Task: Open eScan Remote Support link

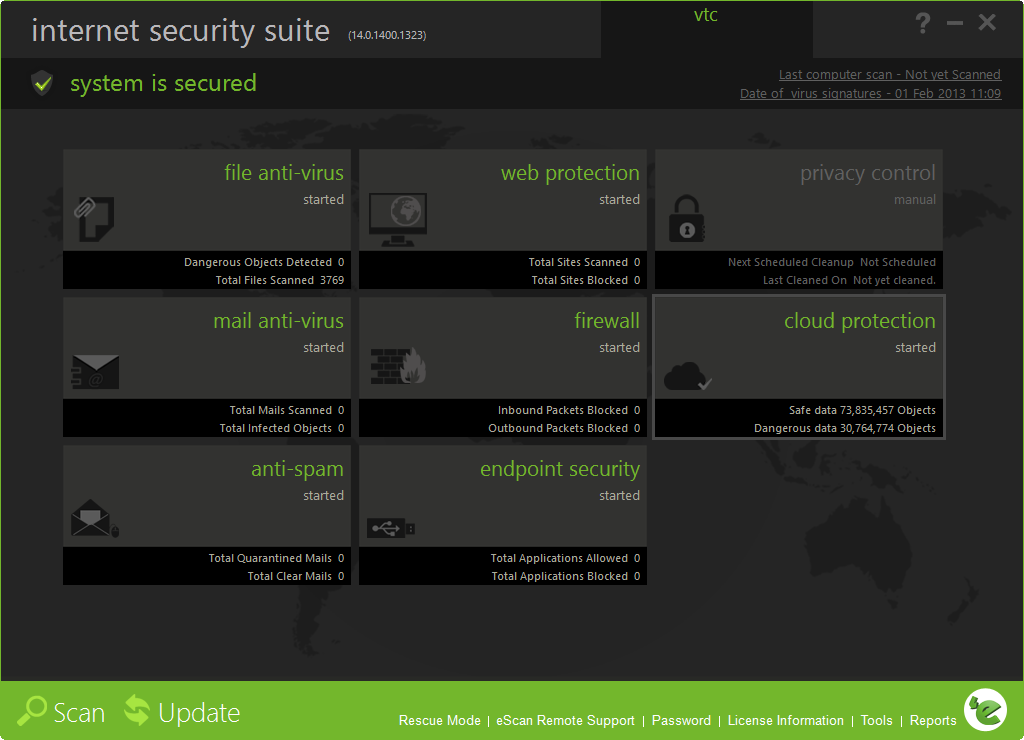Action: [x=565, y=720]
